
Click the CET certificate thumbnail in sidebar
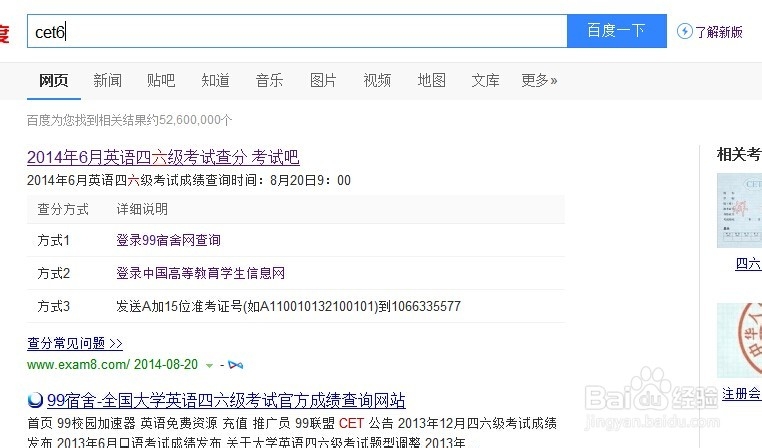[x=739, y=210]
